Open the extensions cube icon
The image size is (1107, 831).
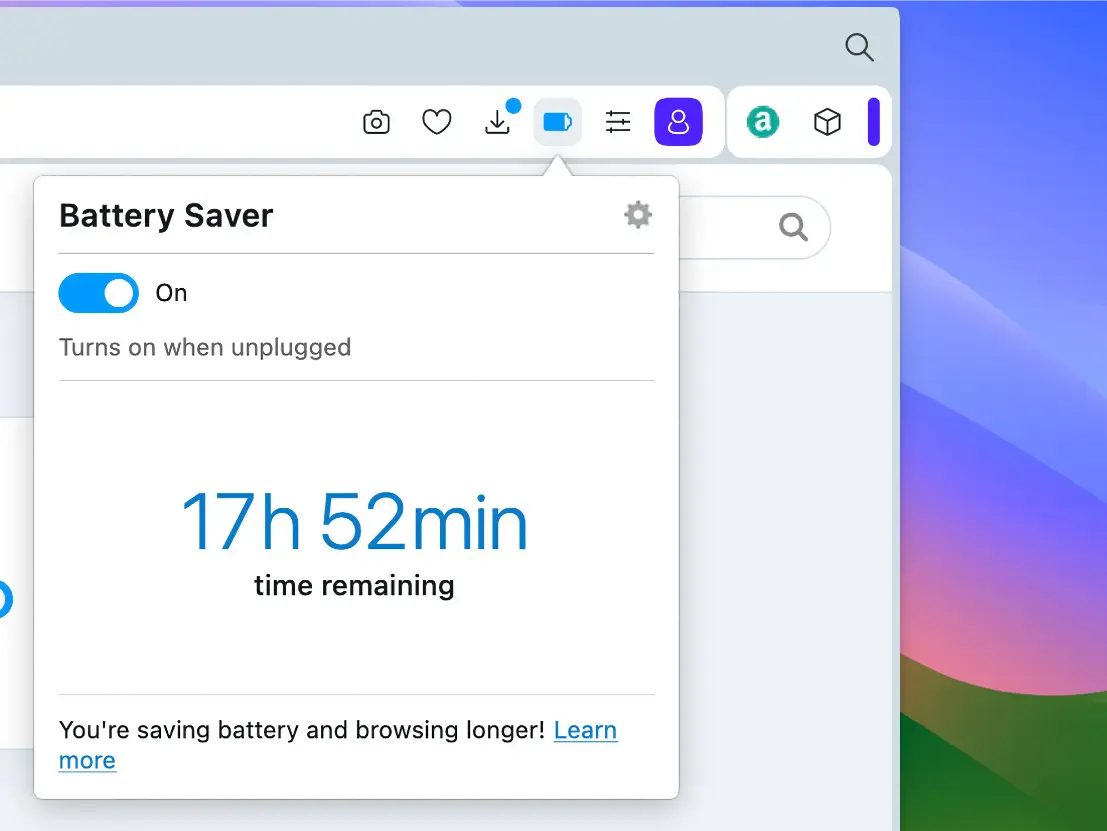[x=827, y=121]
